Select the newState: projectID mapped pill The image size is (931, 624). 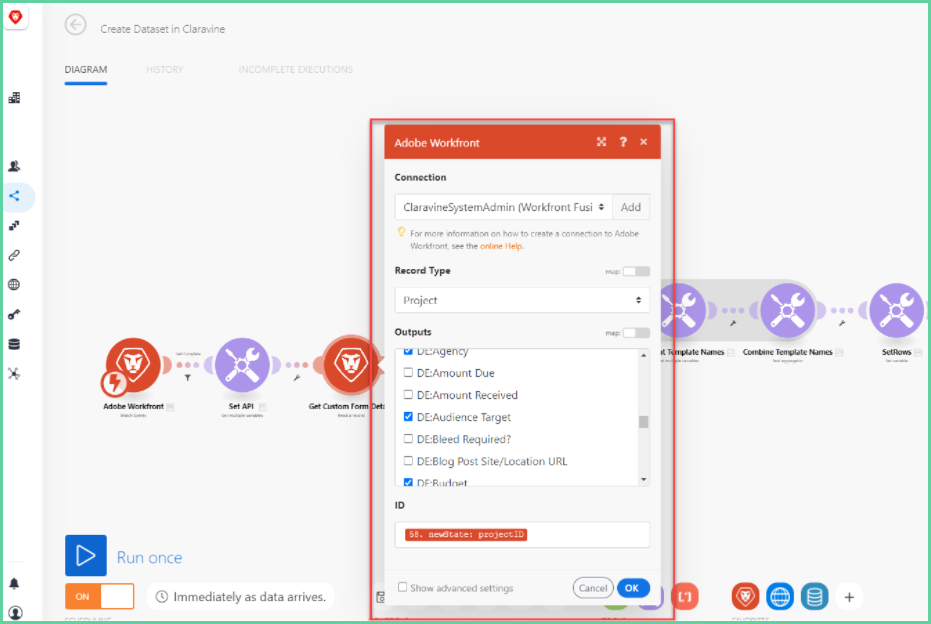pyautogui.click(x=466, y=535)
